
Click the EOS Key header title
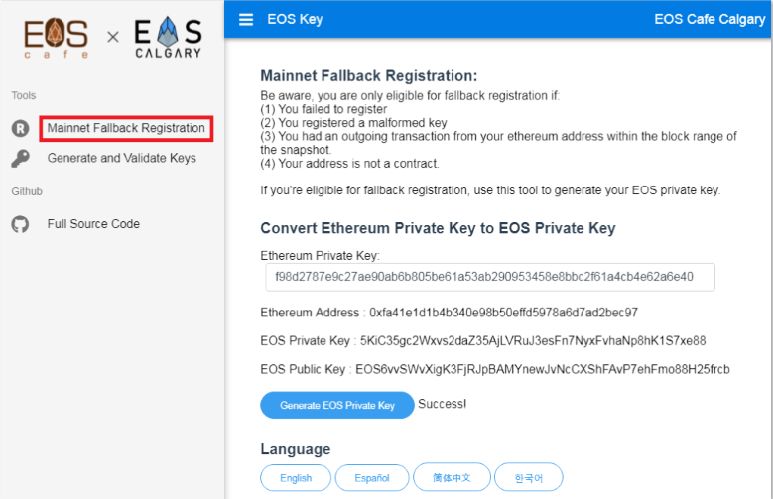click(x=295, y=19)
